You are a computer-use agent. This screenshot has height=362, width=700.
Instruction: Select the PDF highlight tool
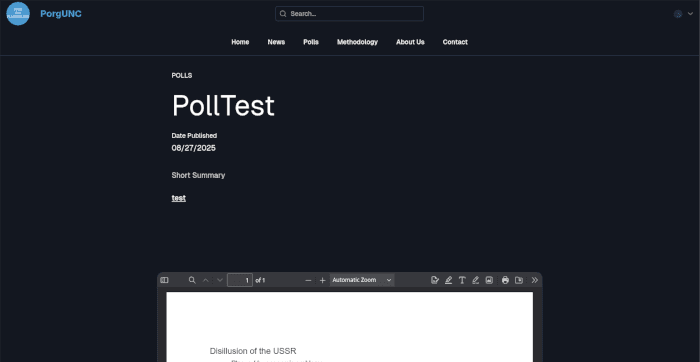tap(449, 280)
